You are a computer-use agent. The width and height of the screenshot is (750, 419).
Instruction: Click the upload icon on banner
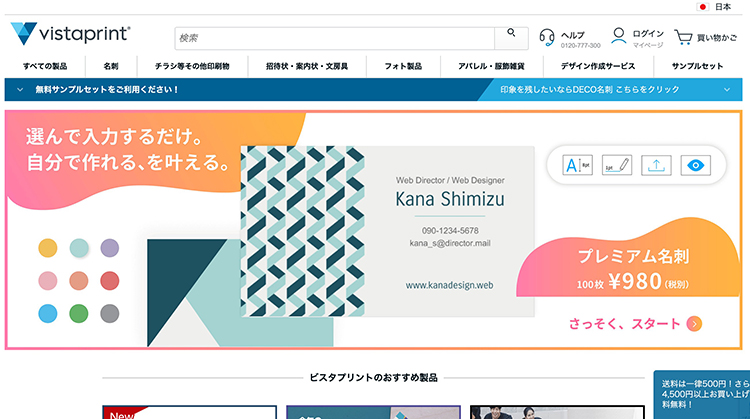pos(656,165)
